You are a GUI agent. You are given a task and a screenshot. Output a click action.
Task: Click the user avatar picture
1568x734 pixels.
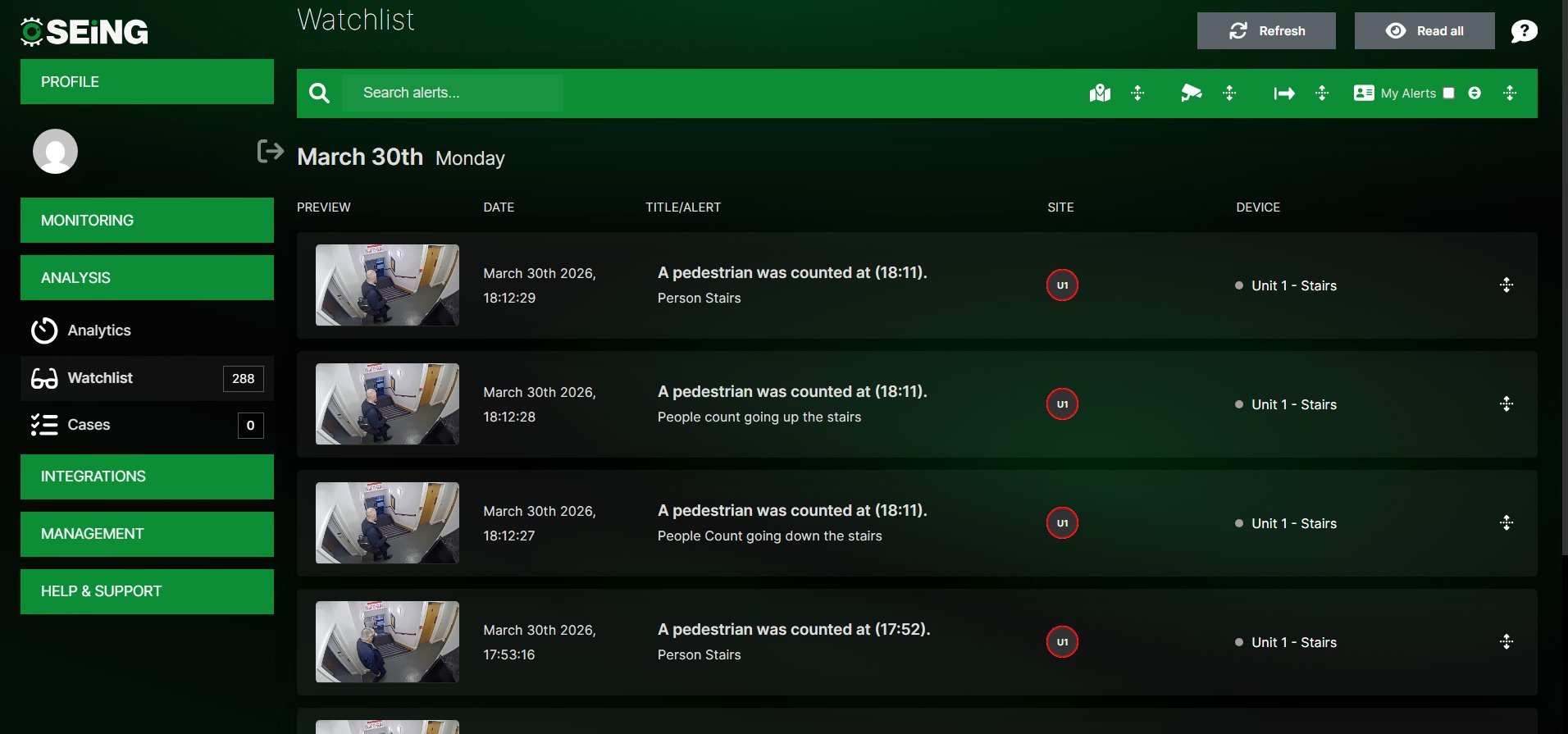[x=55, y=151]
